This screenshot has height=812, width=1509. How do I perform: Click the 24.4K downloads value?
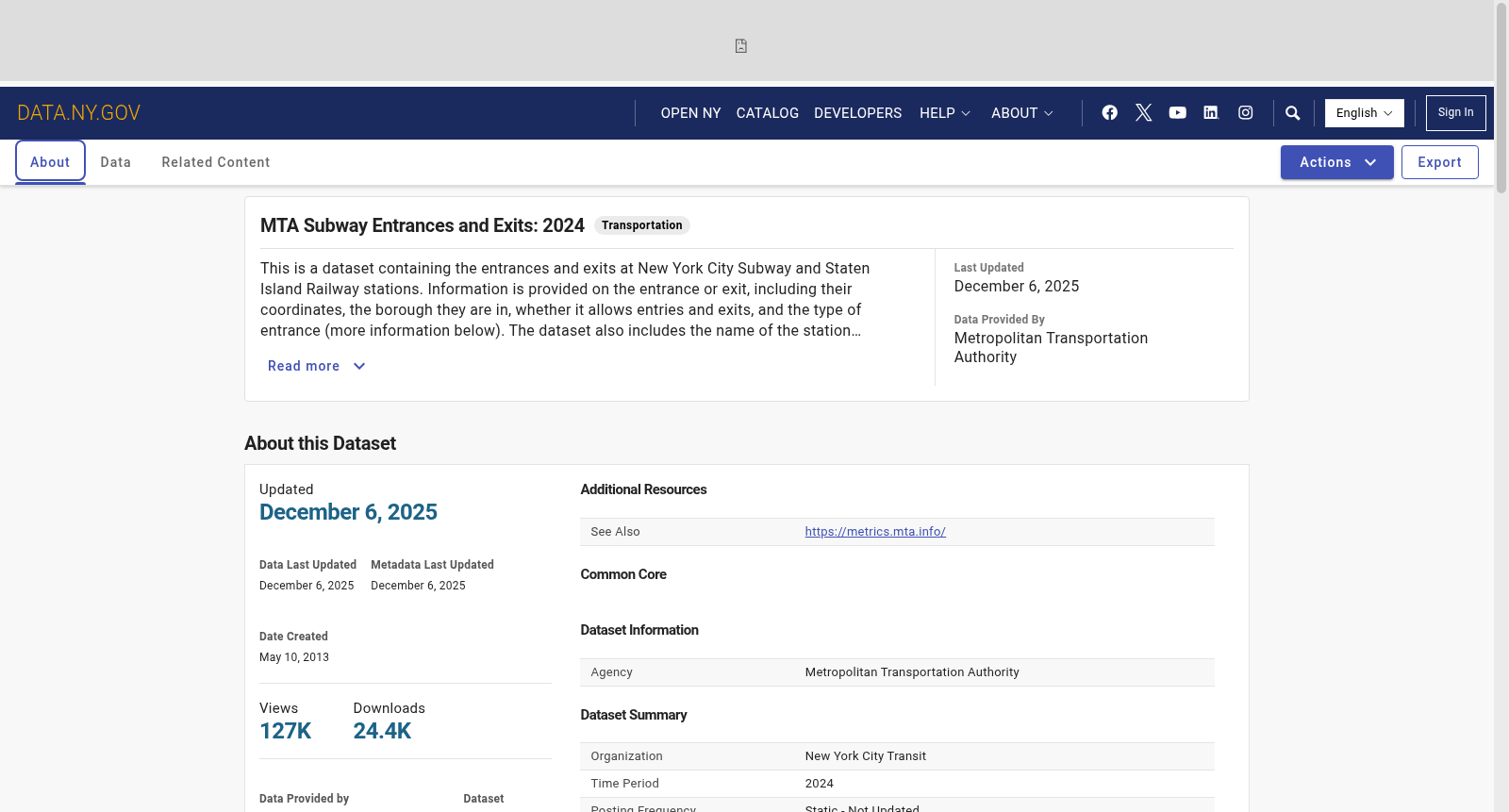383,731
